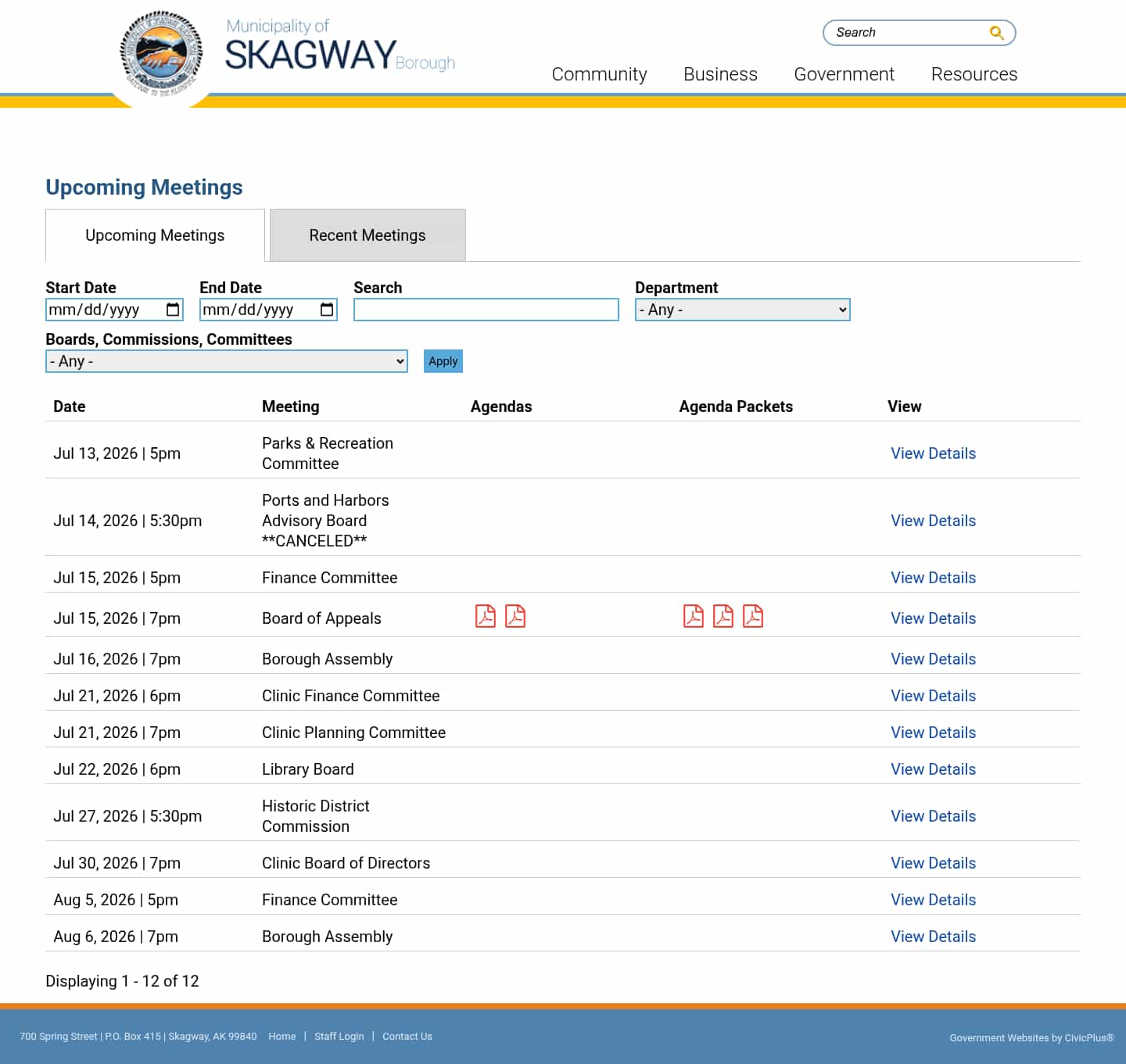
Task: Open first Board of Appeals agenda PDF
Action: pyautogui.click(x=486, y=616)
